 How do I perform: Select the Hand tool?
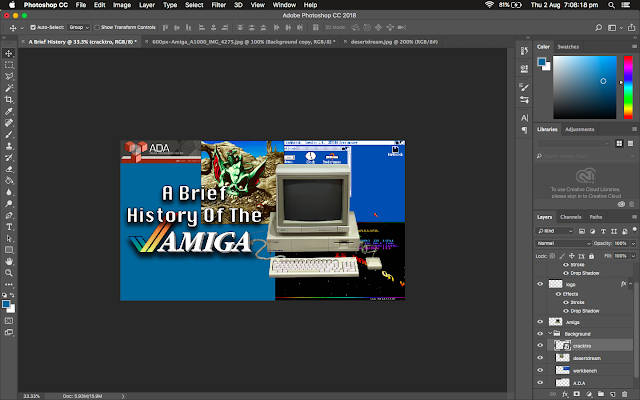click(x=9, y=261)
